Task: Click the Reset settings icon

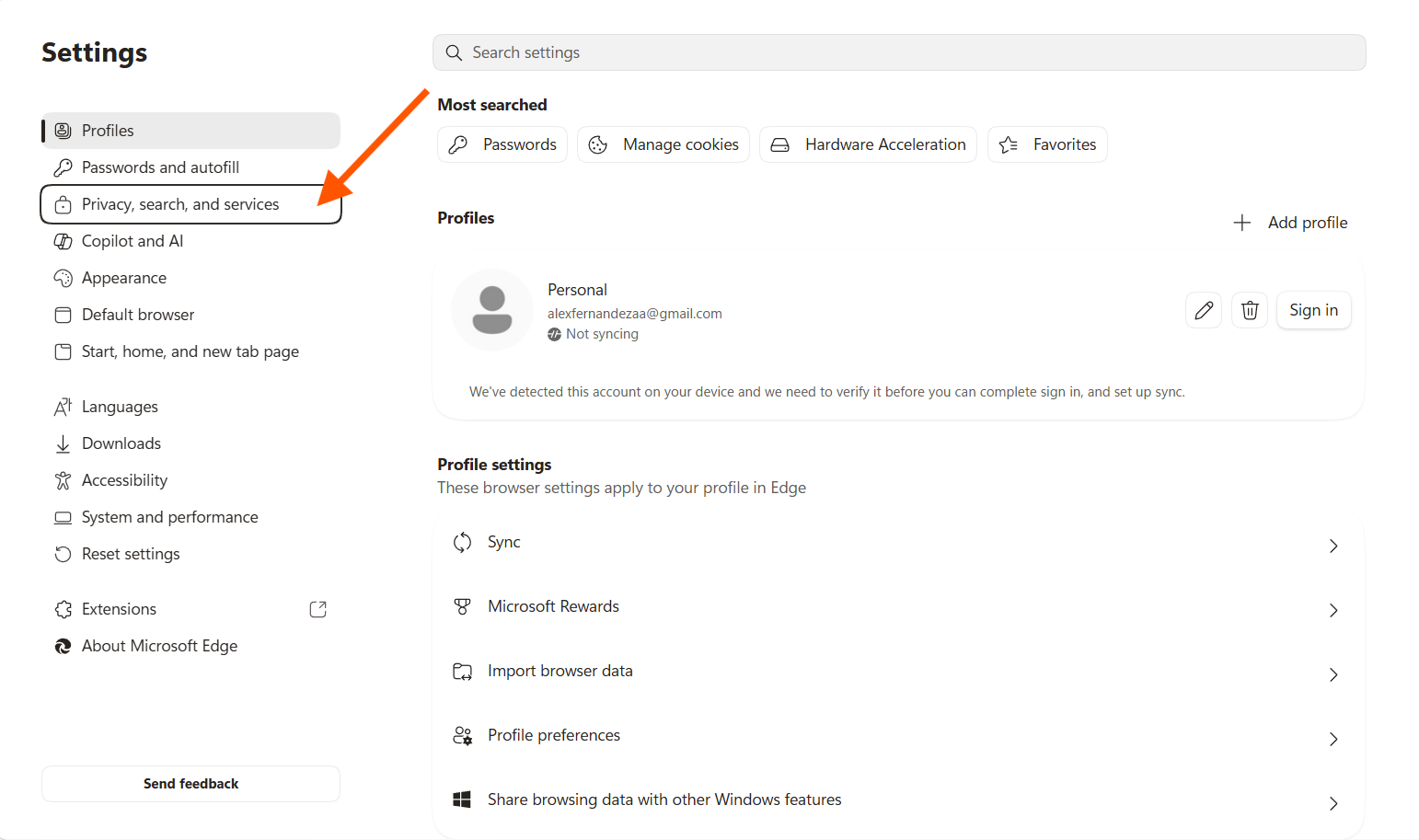Action: pyautogui.click(x=63, y=554)
